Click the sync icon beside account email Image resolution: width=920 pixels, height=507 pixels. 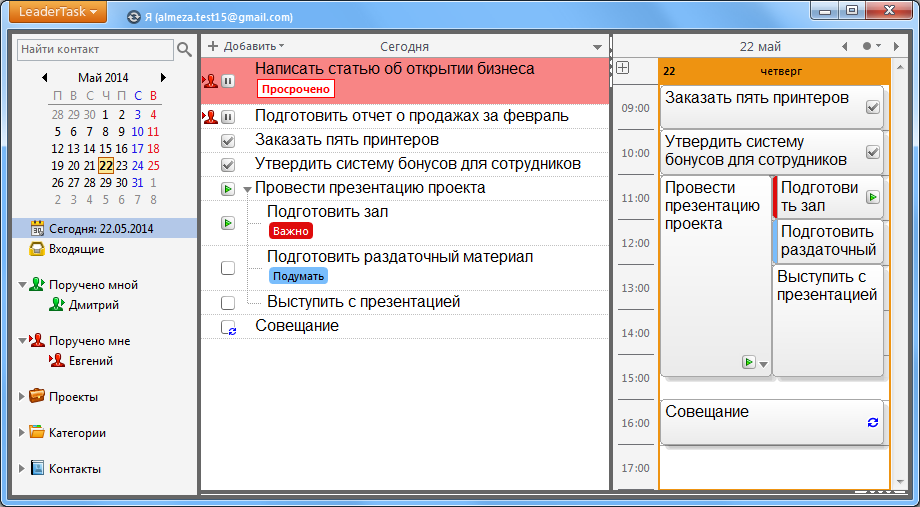pos(134,17)
